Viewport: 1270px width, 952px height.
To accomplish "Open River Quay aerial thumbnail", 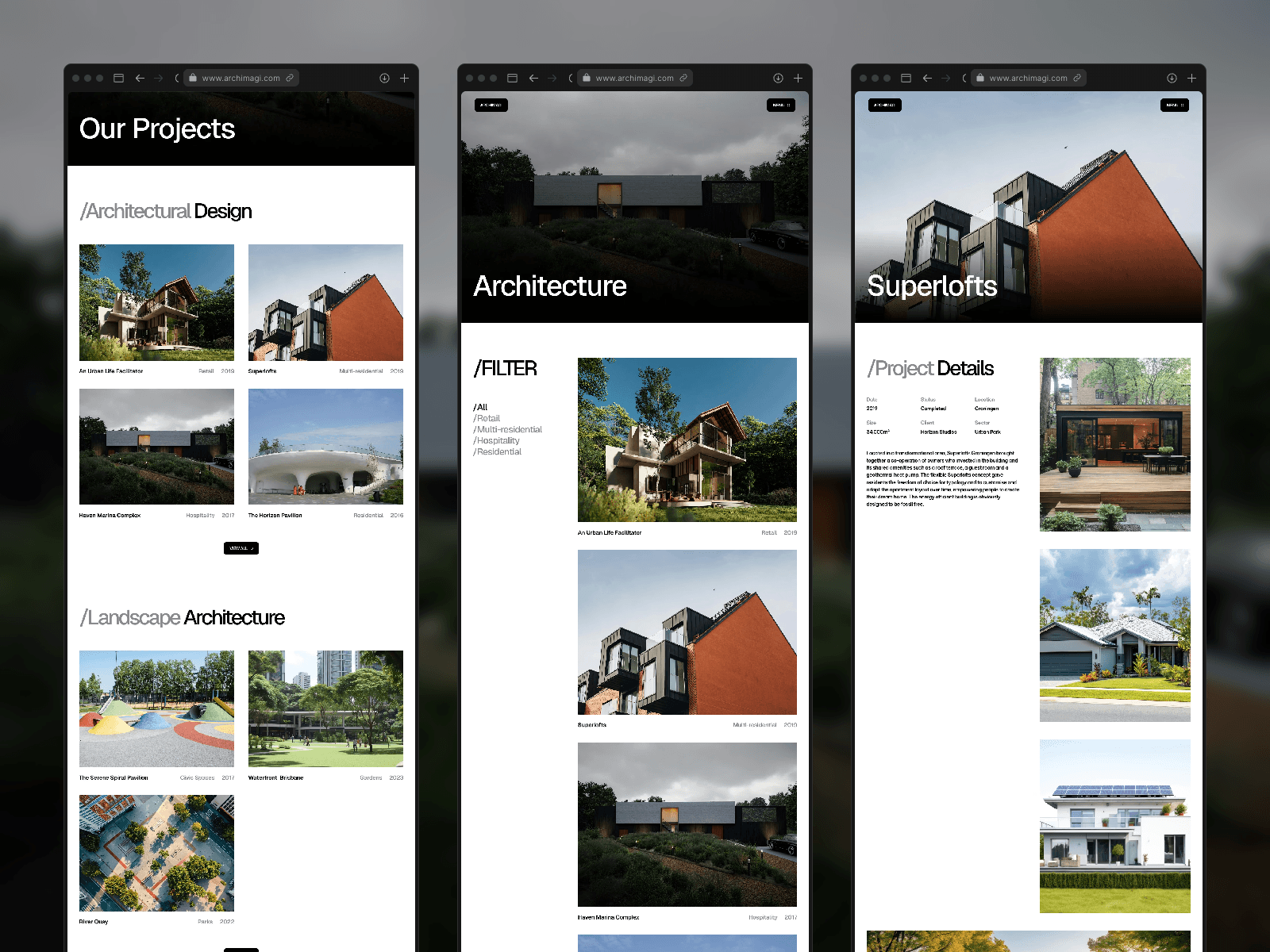I will pyautogui.click(x=156, y=853).
